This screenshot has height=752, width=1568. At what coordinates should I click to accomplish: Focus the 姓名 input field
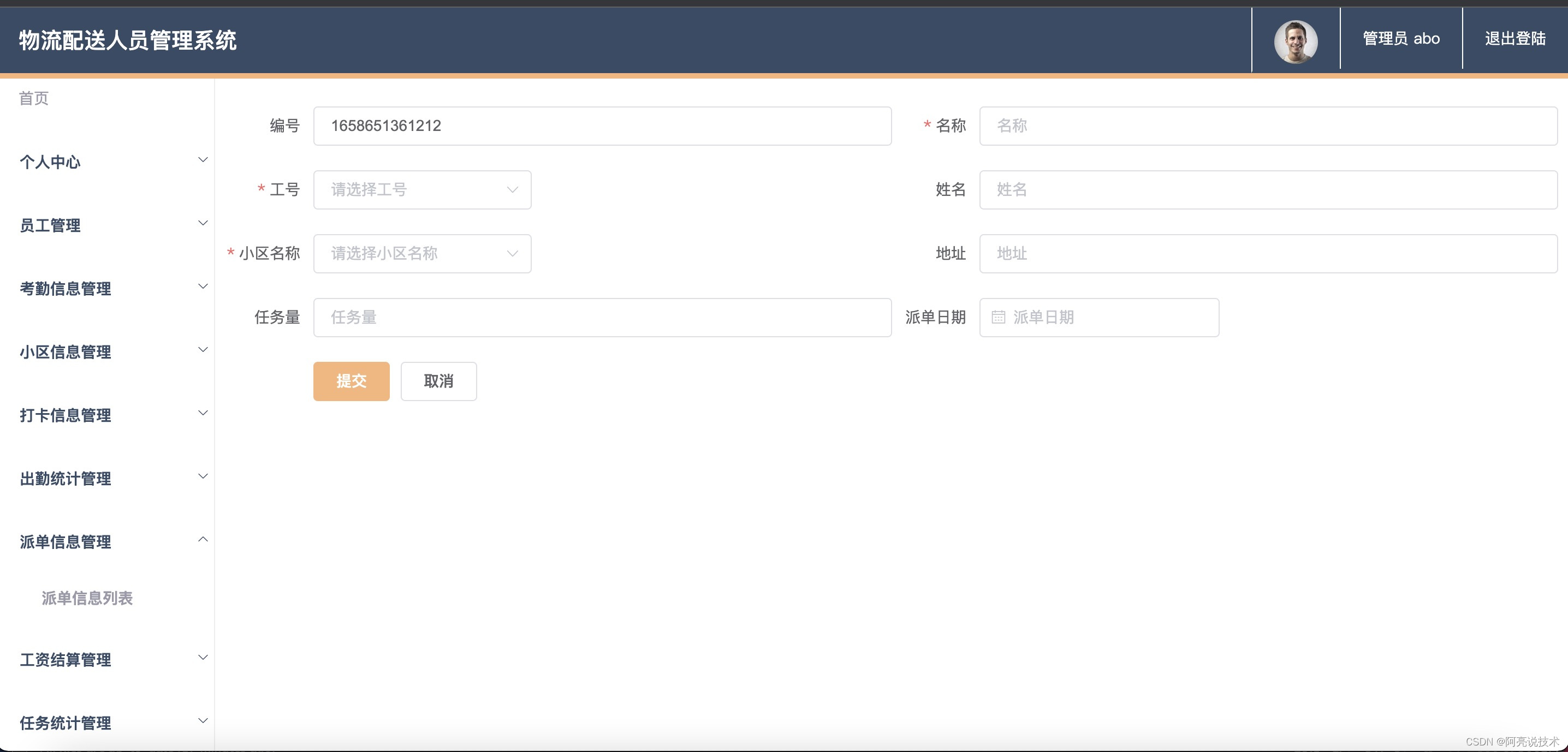click(x=1268, y=190)
